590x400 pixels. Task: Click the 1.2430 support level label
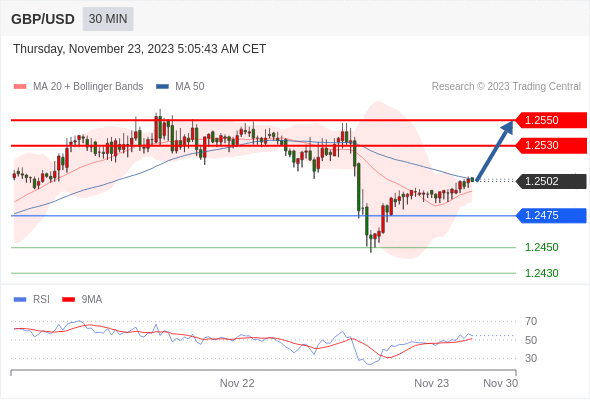pyautogui.click(x=541, y=273)
